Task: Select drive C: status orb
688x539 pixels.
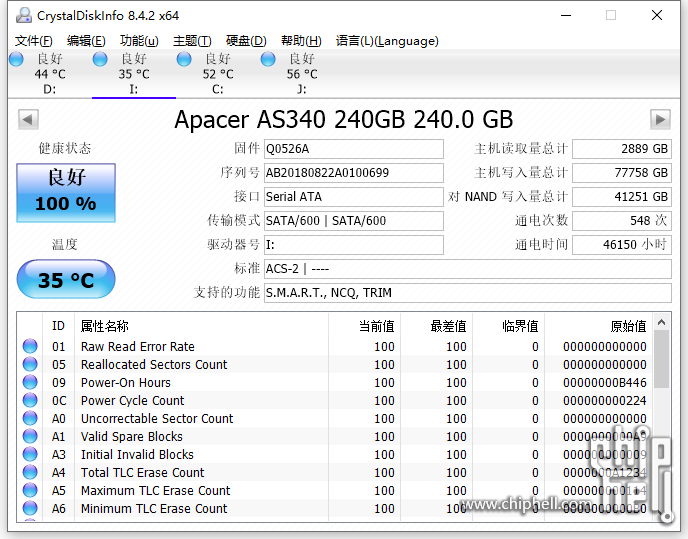Action: (184, 59)
